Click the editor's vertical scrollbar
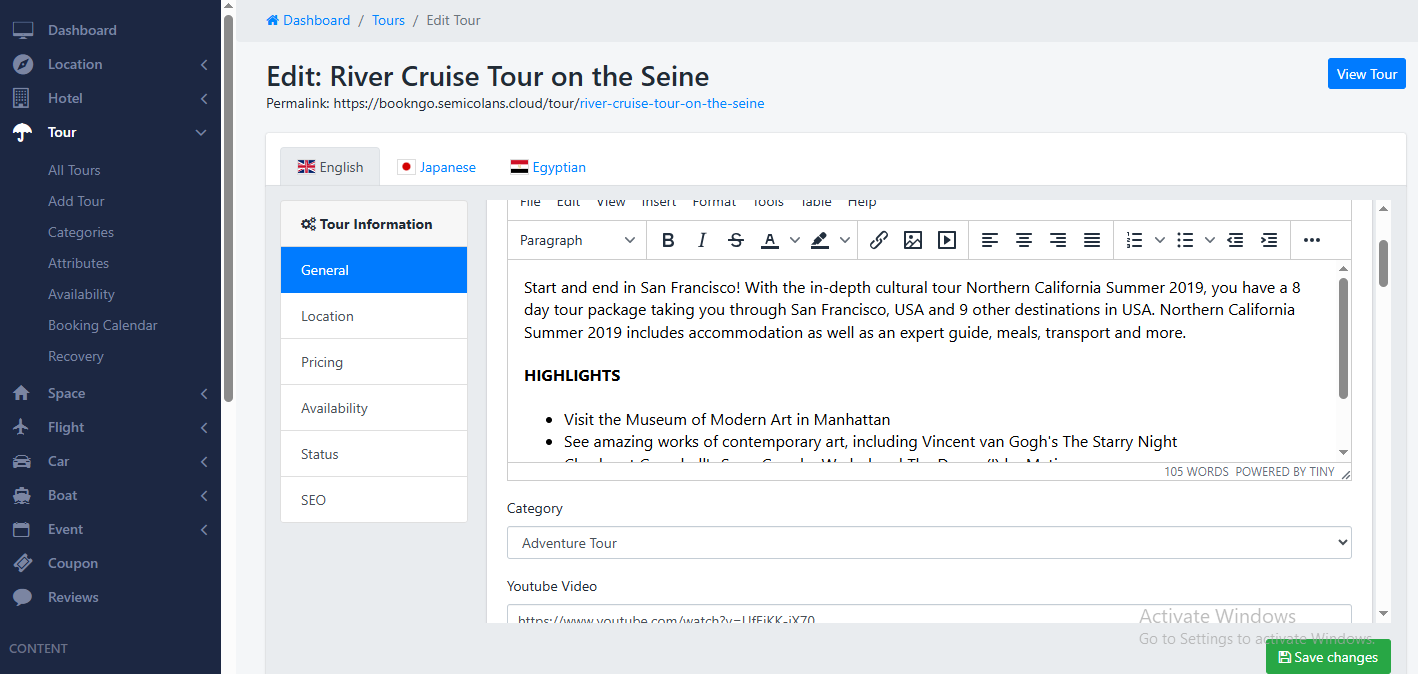 tap(1344, 340)
